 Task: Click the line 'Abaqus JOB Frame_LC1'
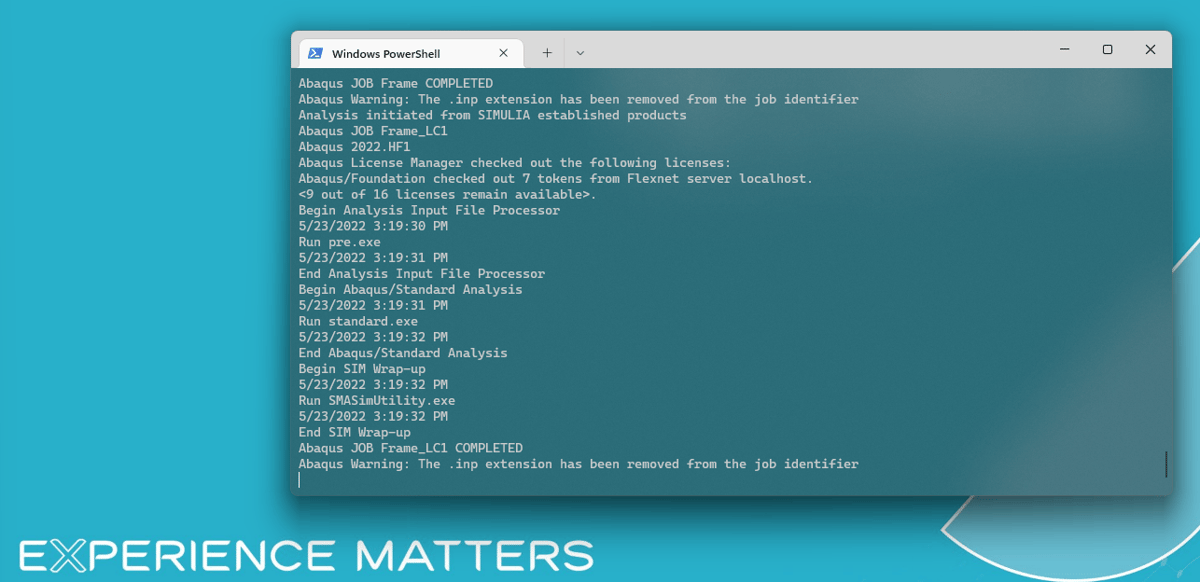(373, 131)
